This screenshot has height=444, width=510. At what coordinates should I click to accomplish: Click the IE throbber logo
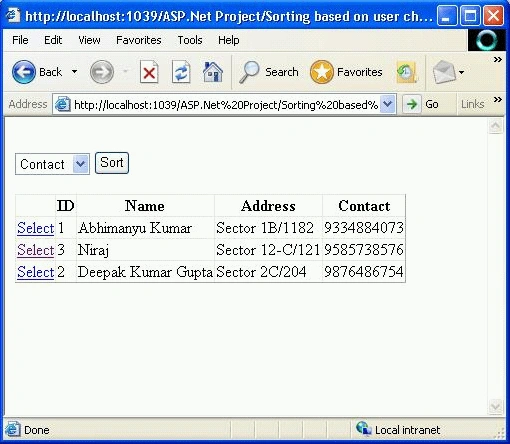pos(487,40)
